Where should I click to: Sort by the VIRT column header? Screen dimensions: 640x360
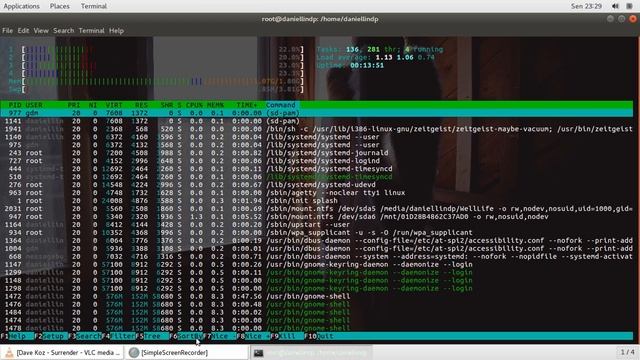click(x=114, y=105)
